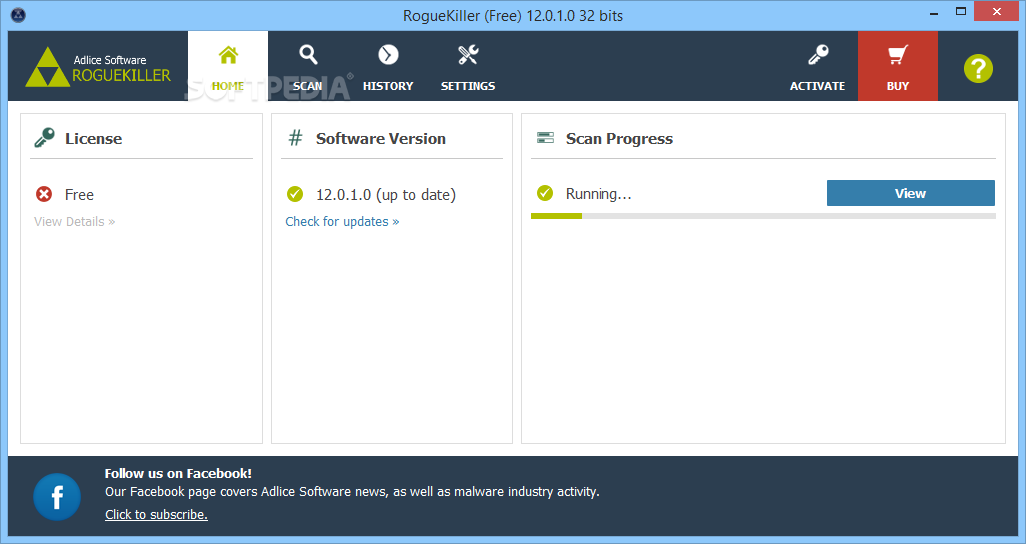Maximize the RogueKiller window
The width and height of the screenshot is (1026, 544).
961,12
